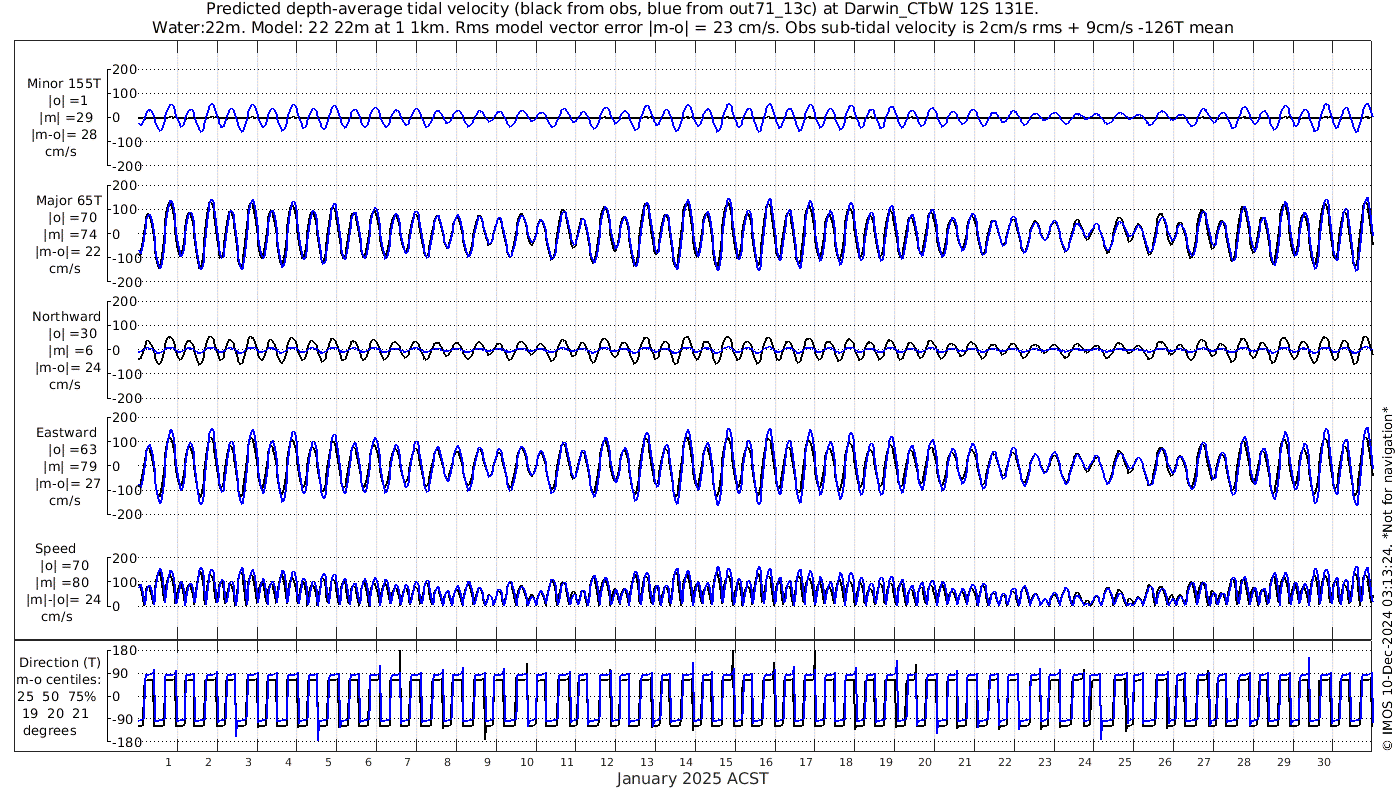Click the 100 tick of the Eastward panel y-axis
1400x800 pixels.
click(124, 442)
